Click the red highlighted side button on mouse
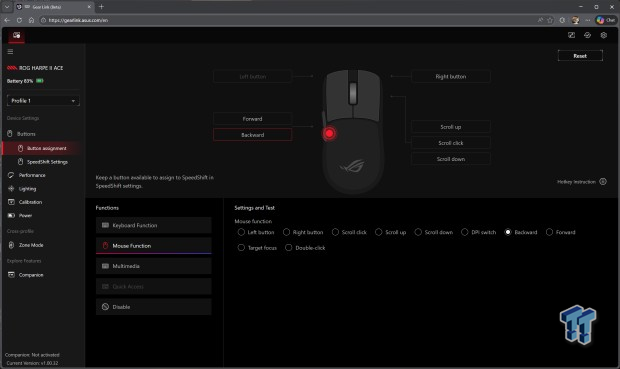620x369 pixels. pos(329,133)
